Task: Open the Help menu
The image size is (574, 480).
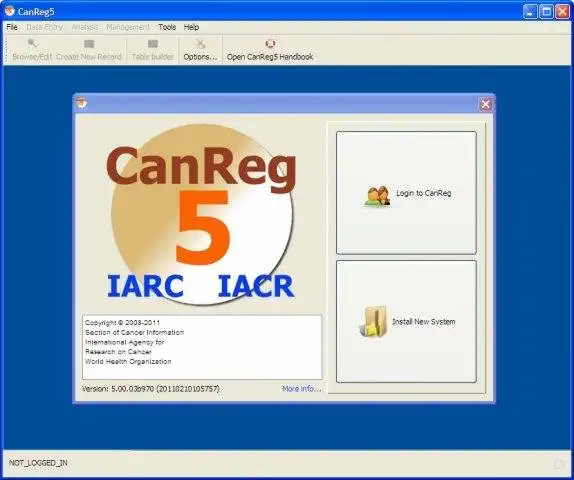Action: (191, 27)
